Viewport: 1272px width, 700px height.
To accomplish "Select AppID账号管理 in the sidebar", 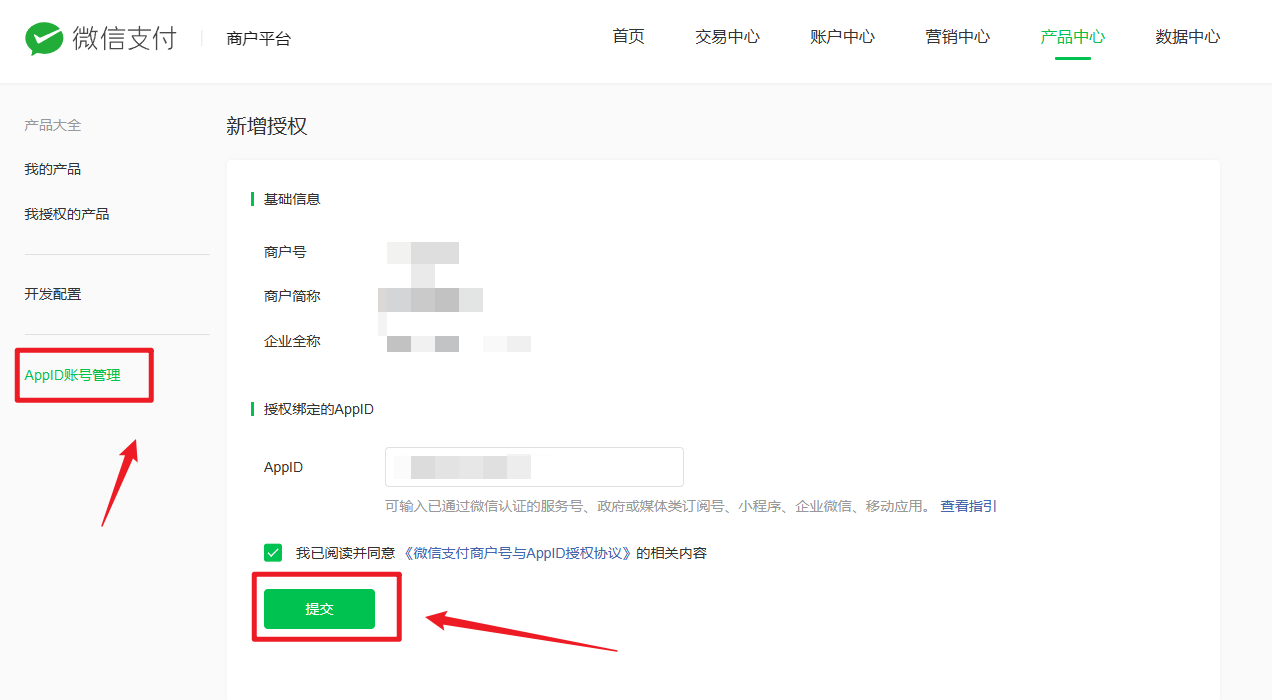I will point(72,375).
